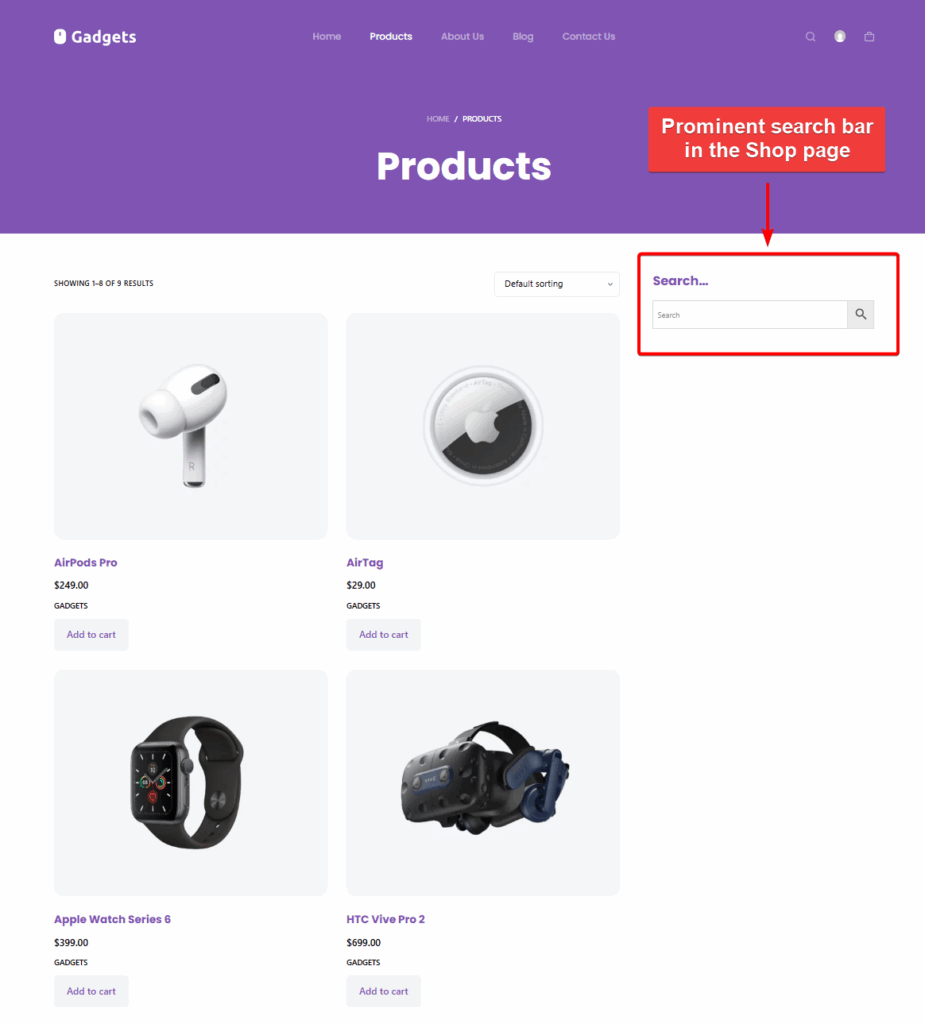Select the About Us menu item

tap(462, 36)
